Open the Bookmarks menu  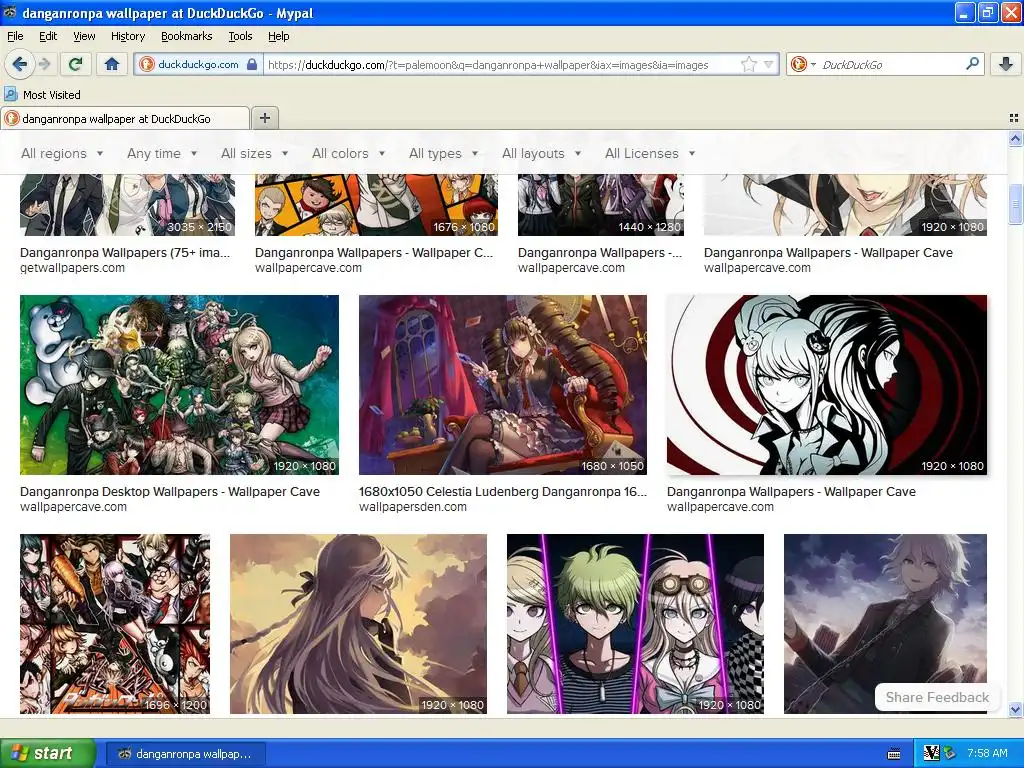[x=186, y=37]
